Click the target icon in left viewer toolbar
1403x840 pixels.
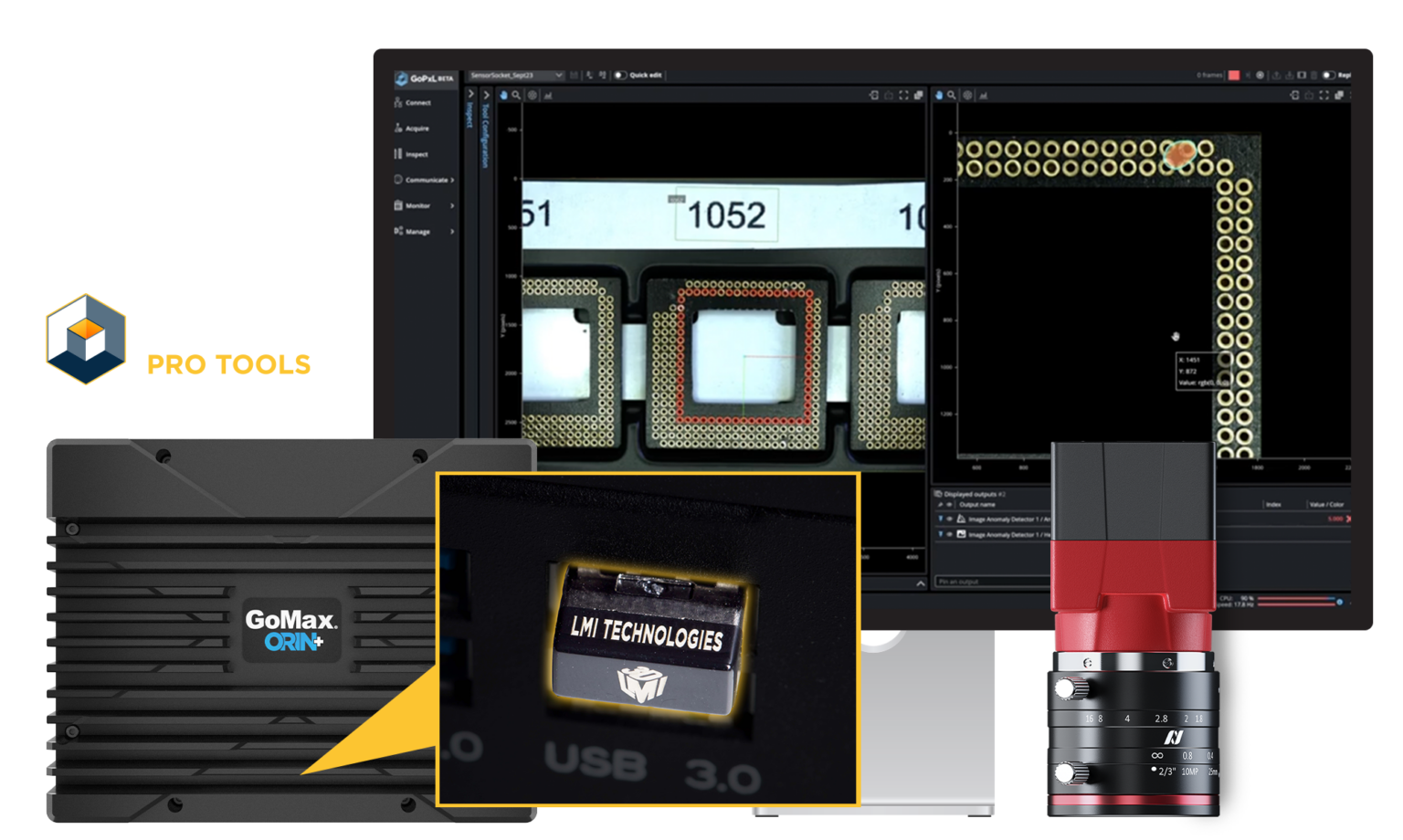[x=533, y=95]
